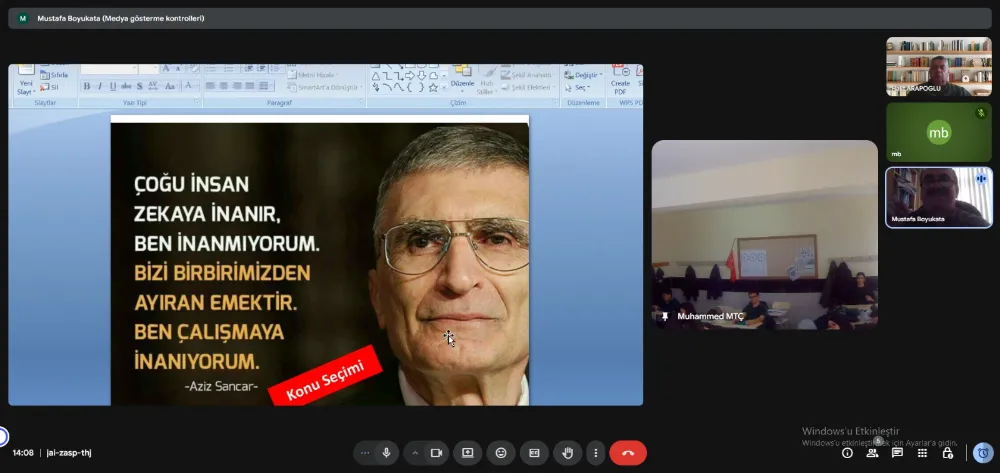1000x473 pixels.
Task: Center text in Paragraf group
Action: (x=223, y=86)
